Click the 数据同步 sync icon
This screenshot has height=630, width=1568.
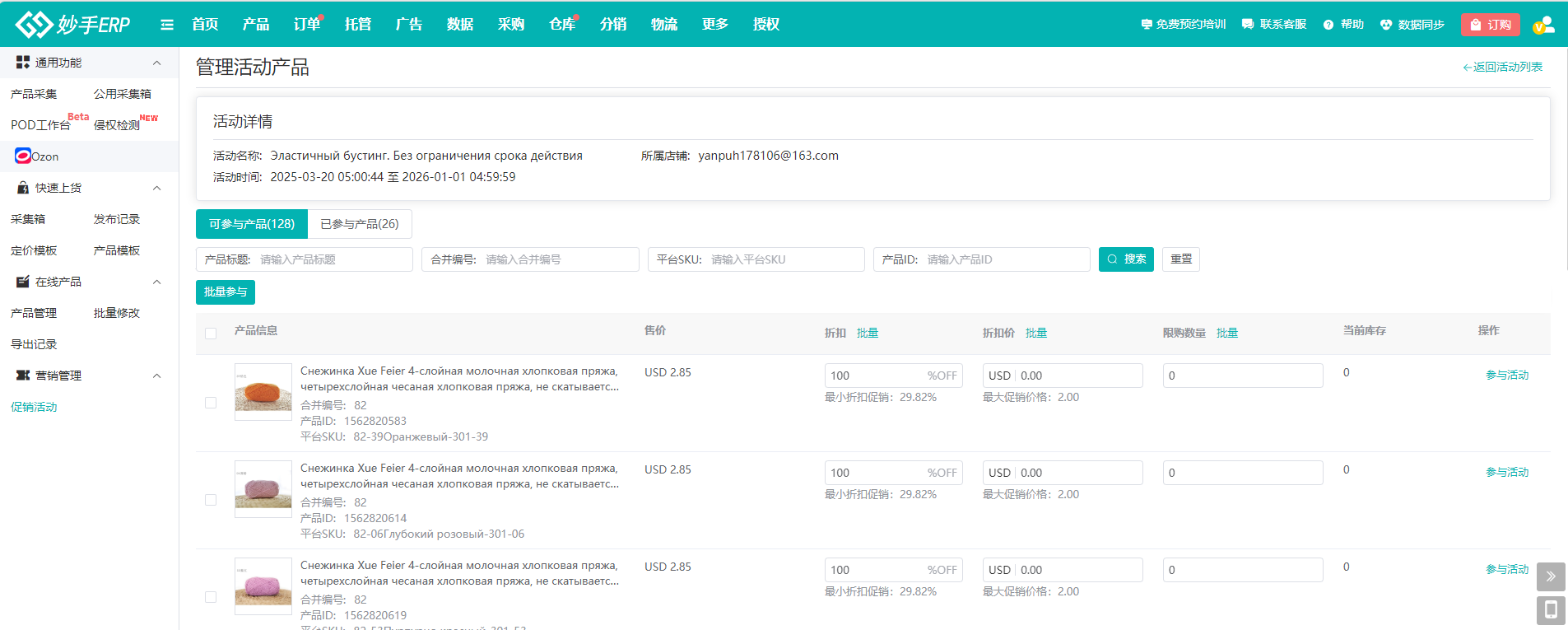coord(1386,25)
